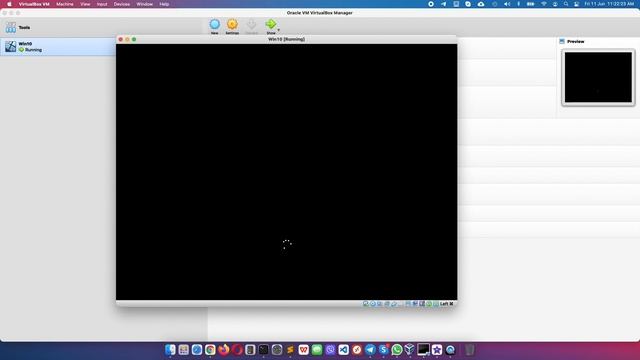Open Visual Studio Code from the Dock

(343, 350)
